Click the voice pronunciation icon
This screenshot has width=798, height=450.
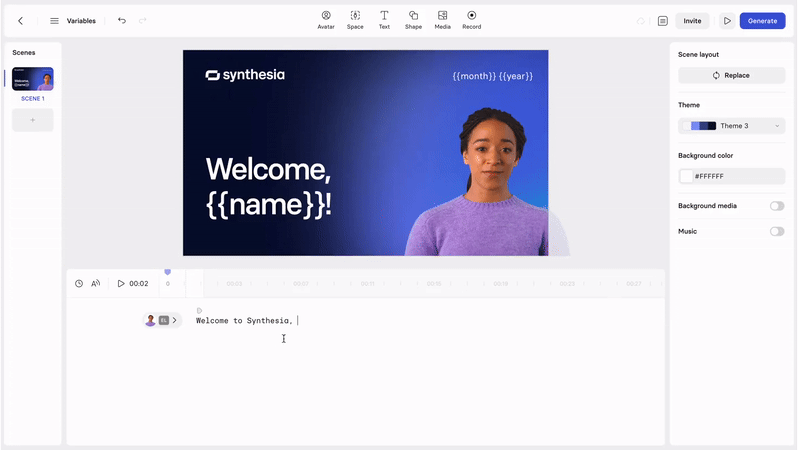96,284
